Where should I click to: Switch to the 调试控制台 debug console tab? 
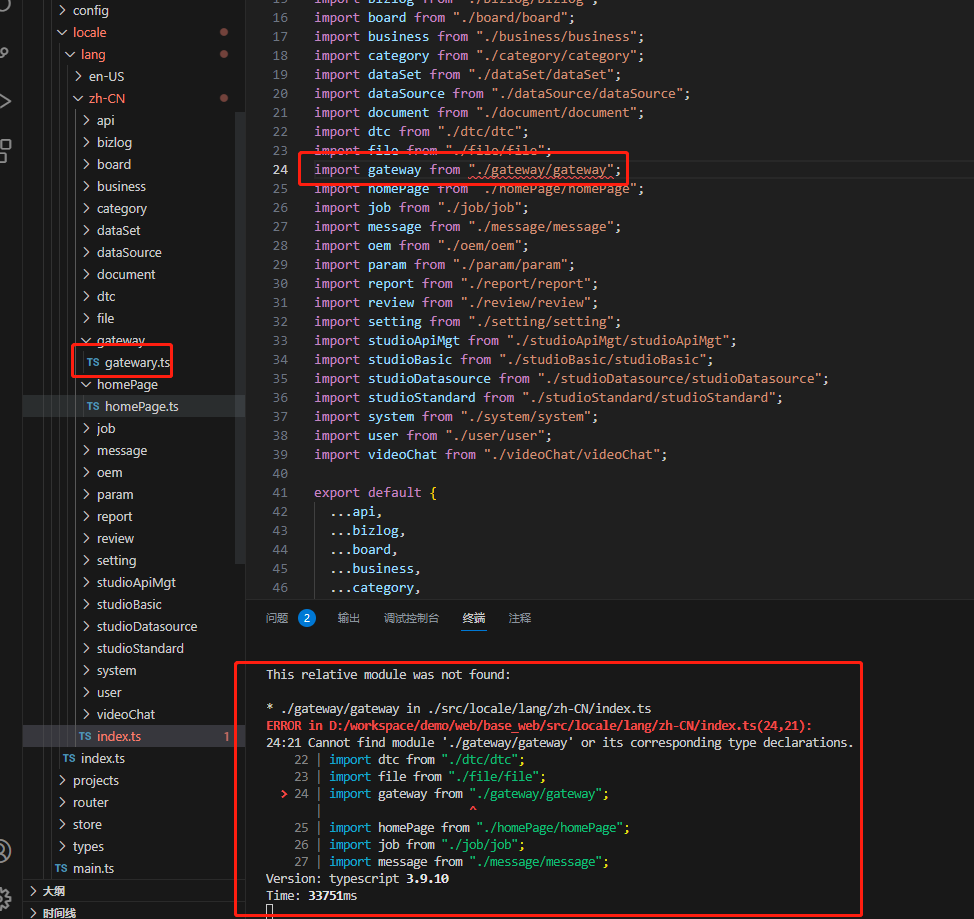click(x=411, y=618)
